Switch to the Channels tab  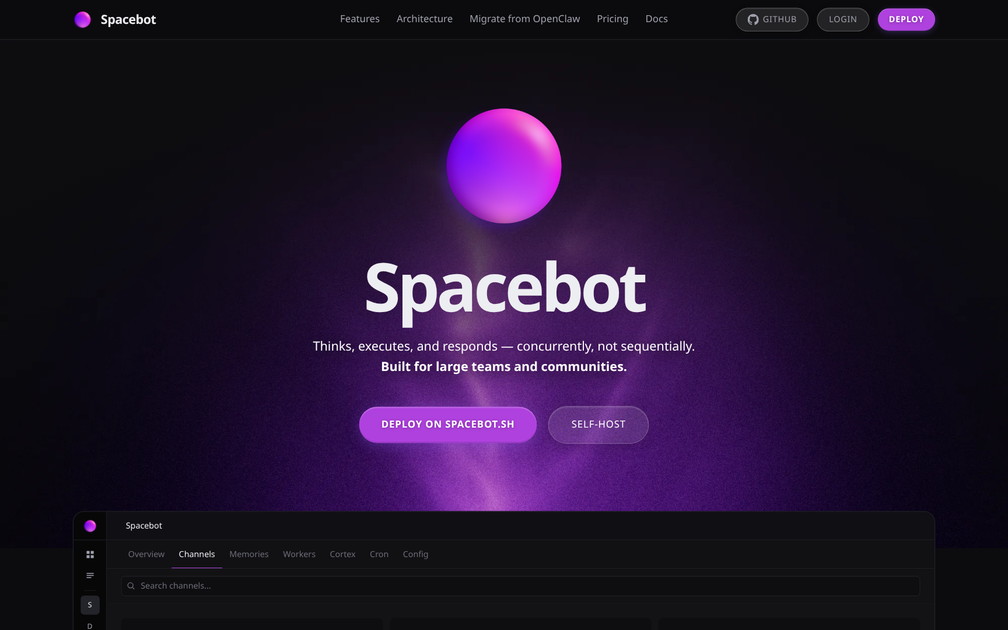(197, 554)
